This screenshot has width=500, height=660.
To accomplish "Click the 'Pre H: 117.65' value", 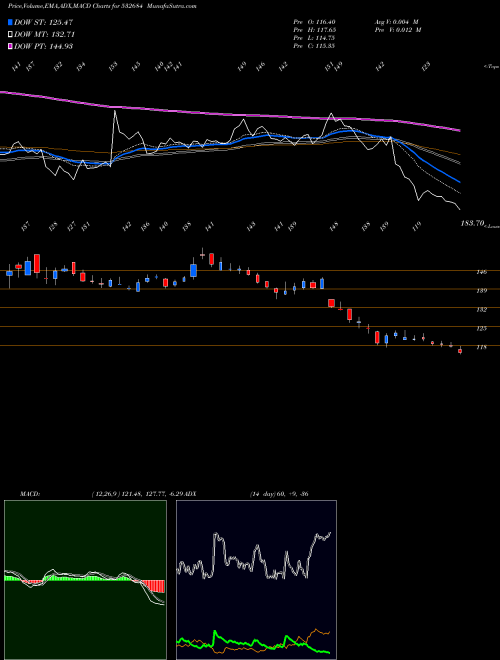I will coord(314,30).
